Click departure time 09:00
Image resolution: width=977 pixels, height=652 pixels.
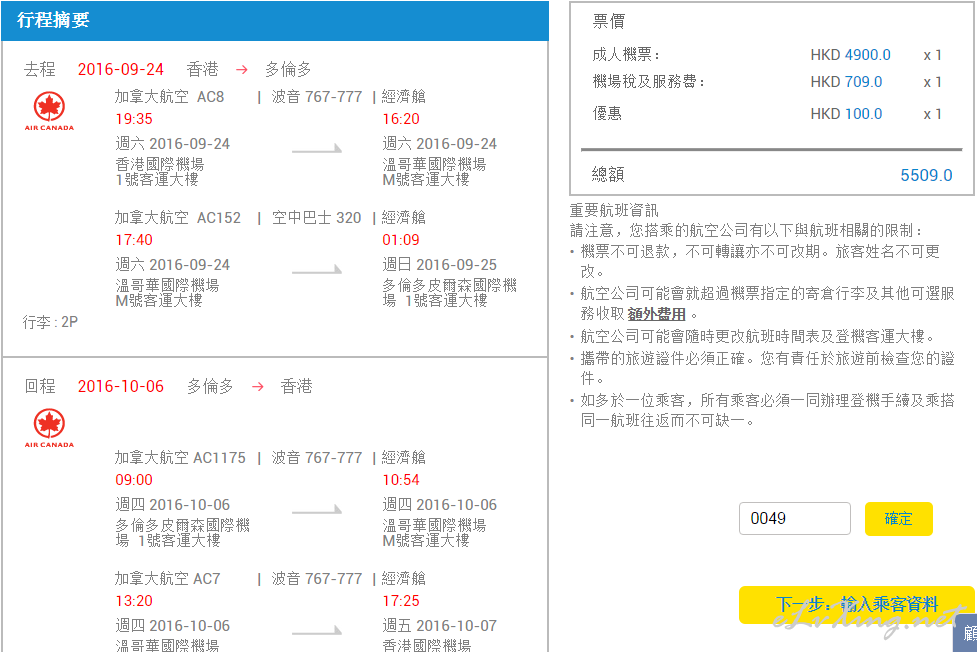tap(134, 480)
